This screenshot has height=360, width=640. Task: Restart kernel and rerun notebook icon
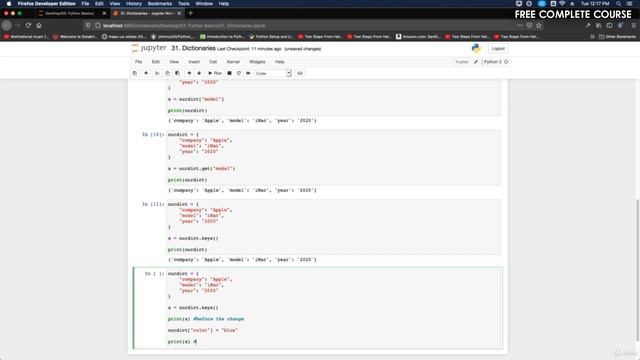point(248,73)
